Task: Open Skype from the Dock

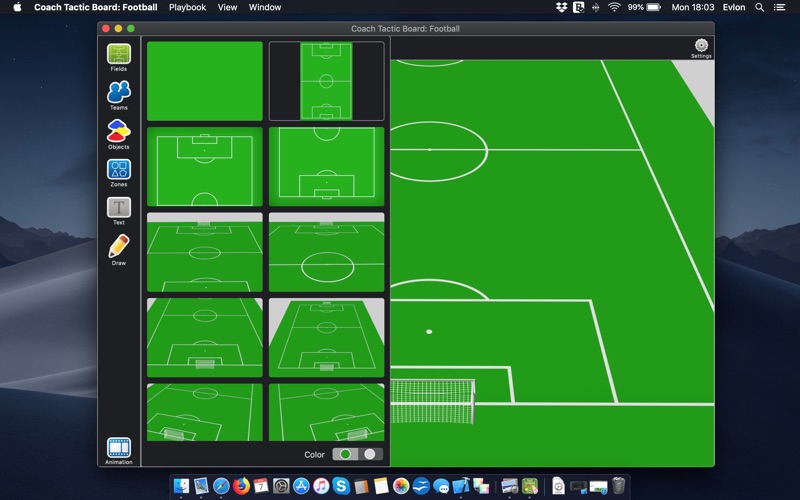Action: click(341, 486)
